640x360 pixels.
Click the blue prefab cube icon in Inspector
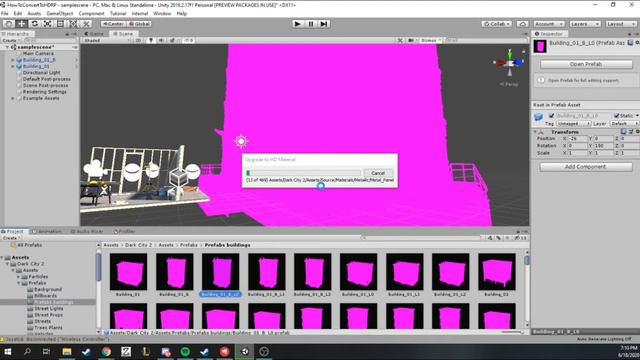(538, 117)
